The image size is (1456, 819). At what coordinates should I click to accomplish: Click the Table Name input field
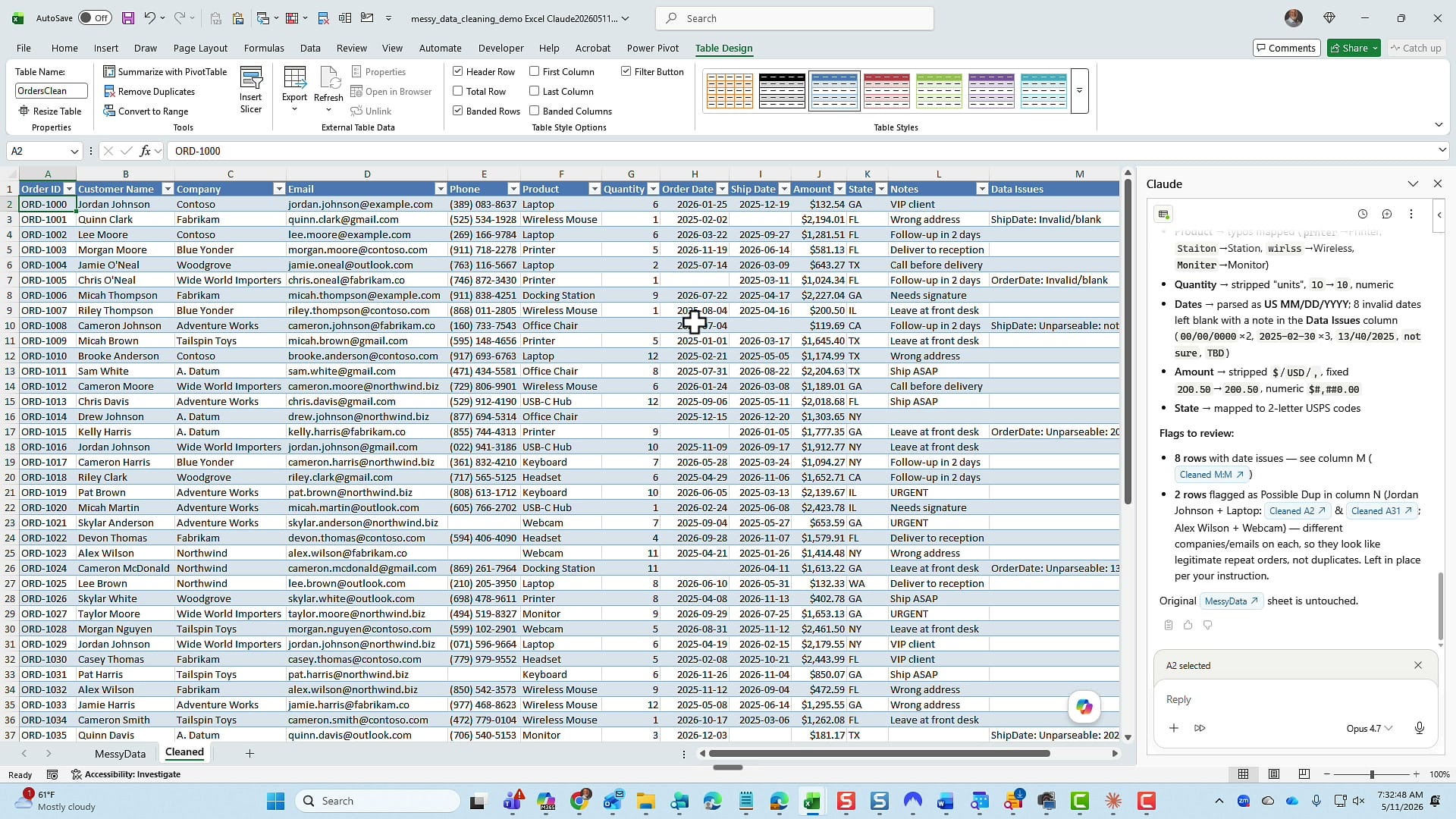[51, 90]
